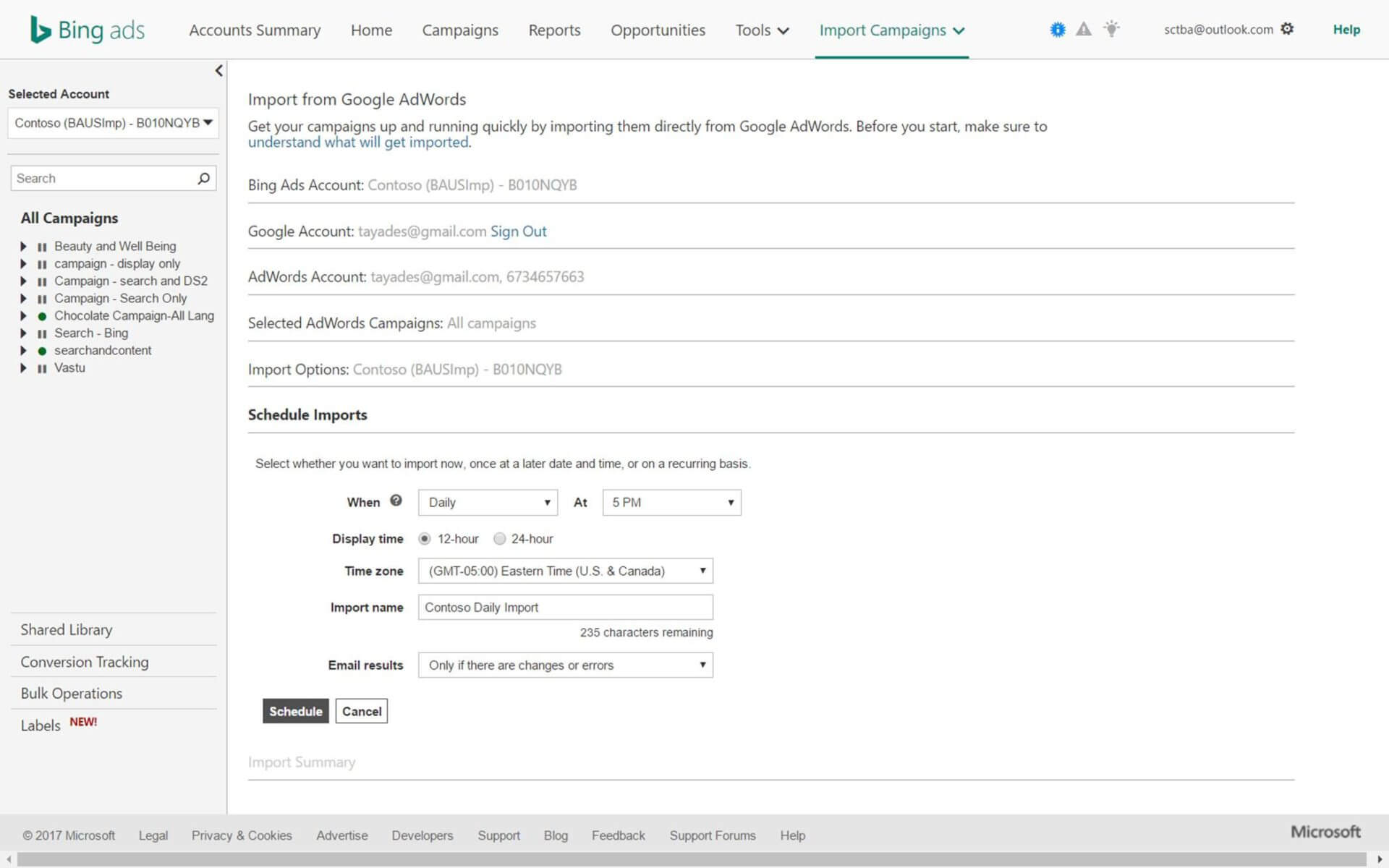
Task: Open Help link in top bar
Action: 1346,30
